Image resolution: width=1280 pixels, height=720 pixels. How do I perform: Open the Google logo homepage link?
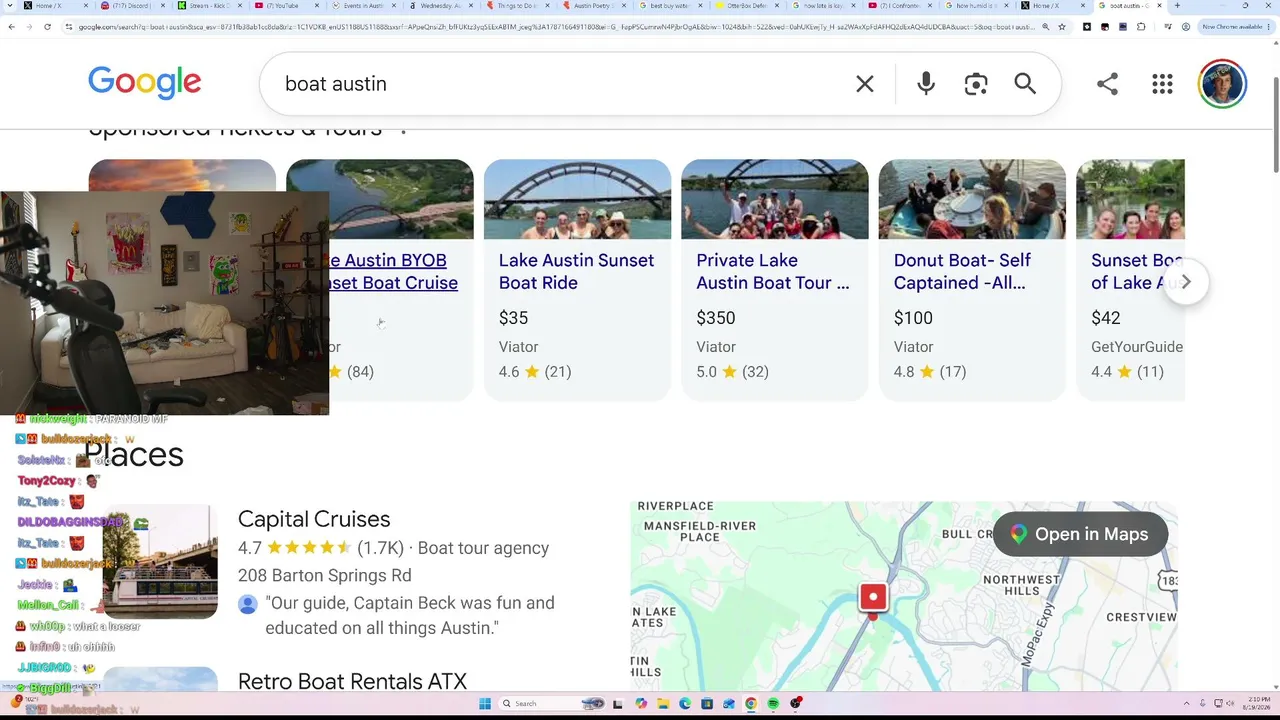[x=145, y=83]
